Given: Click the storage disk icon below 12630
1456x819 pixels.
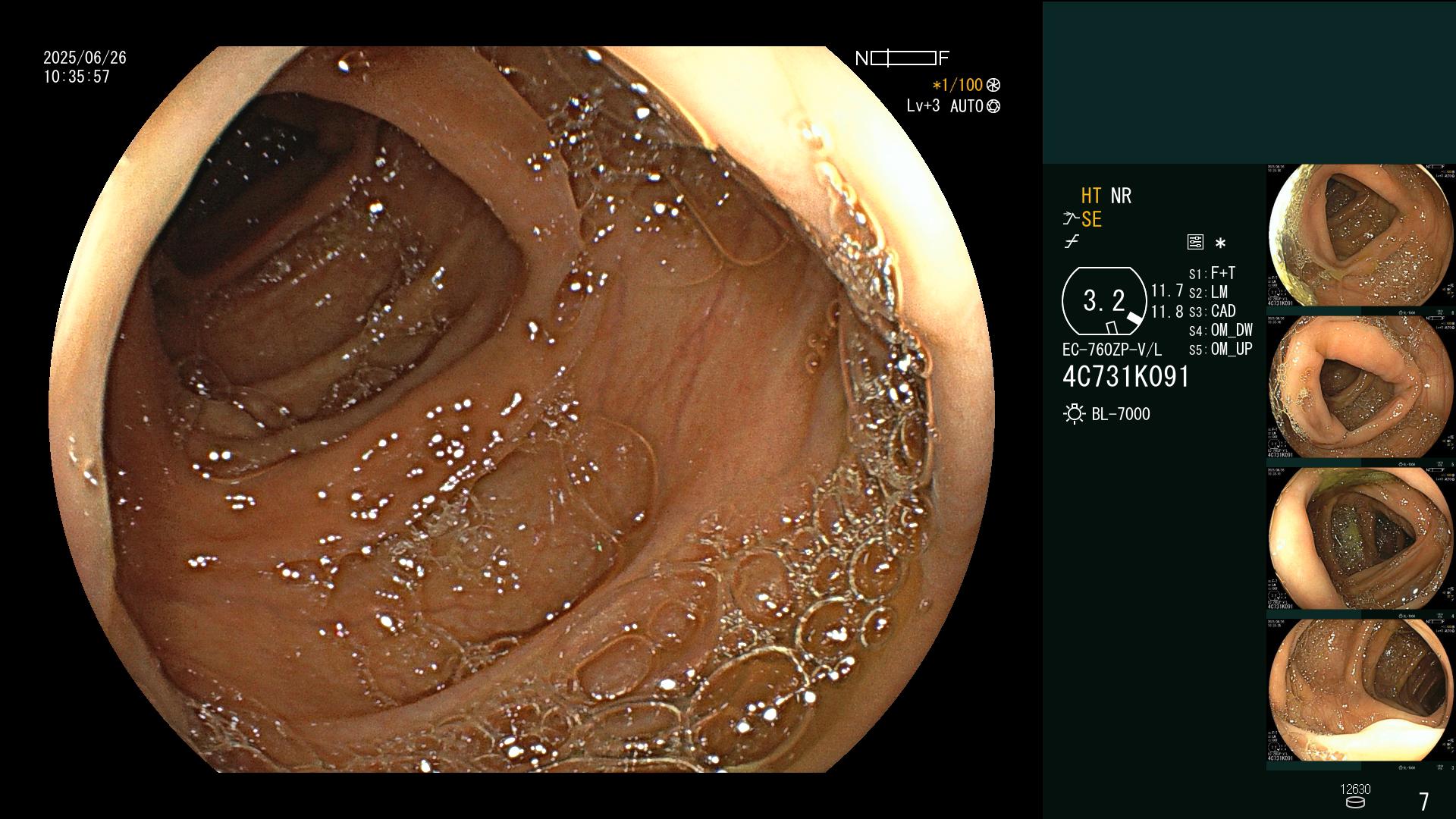Looking at the screenshot, I should tap(1354, 802).
